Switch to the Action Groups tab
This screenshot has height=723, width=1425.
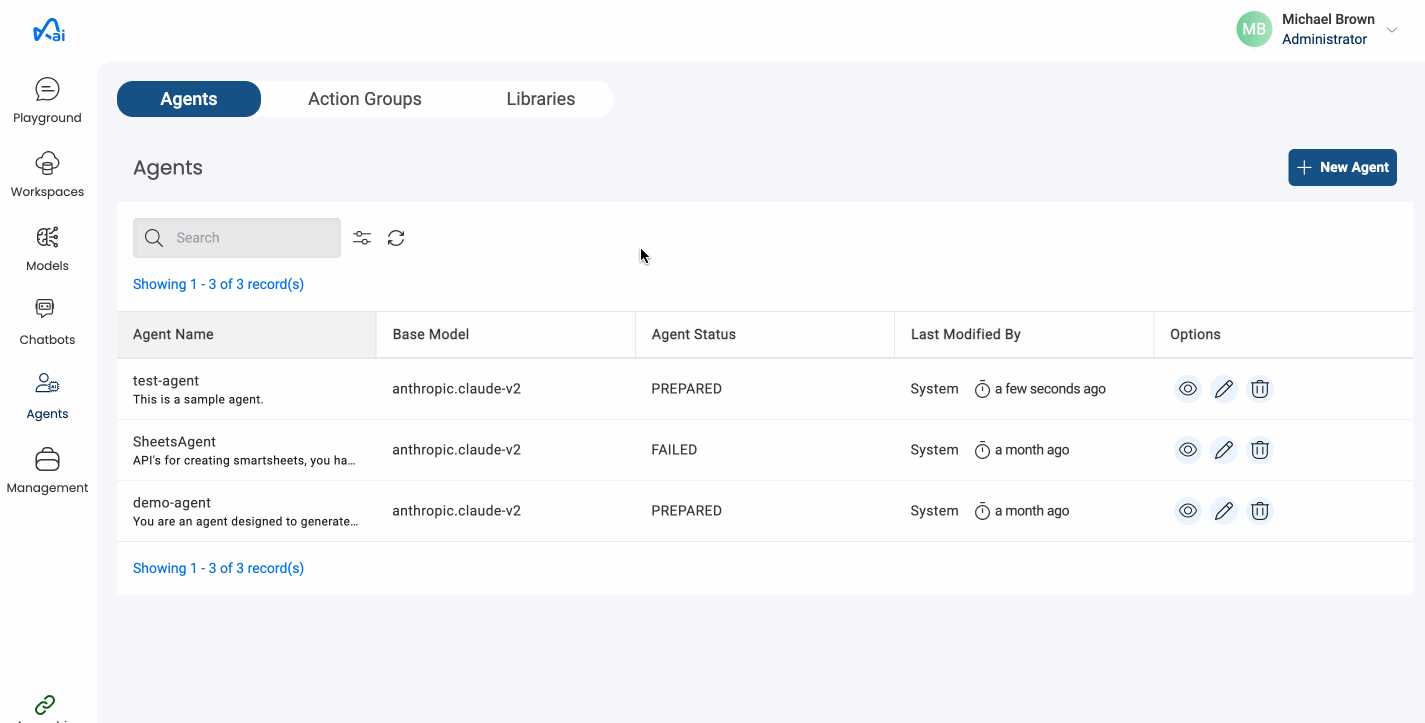pos(364,99)
